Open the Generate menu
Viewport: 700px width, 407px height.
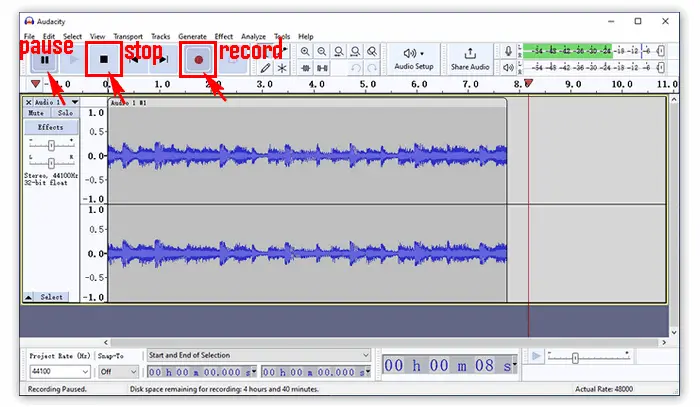tap(192, 37)
